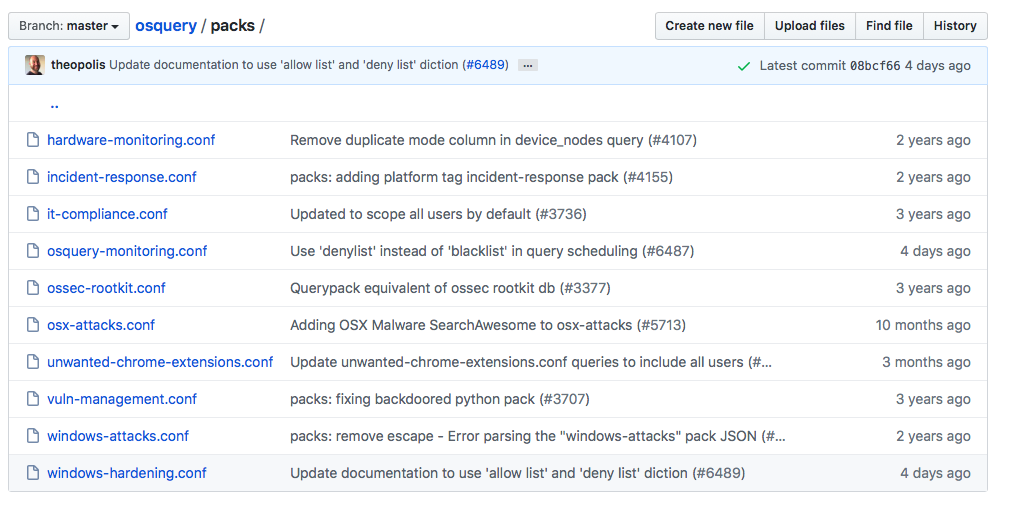Click Upload files button
Image resolution: width=1010 pixels, height=509 pixels.
click(x=810, y=26)
